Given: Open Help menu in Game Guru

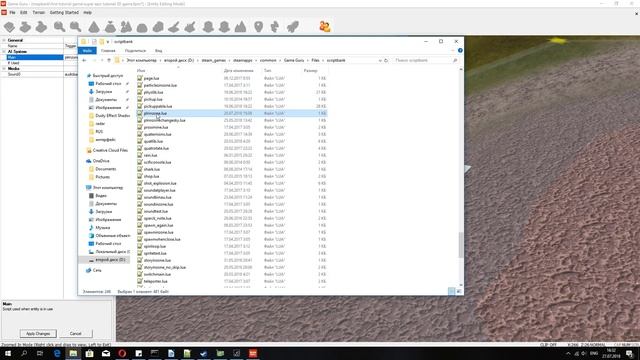Looking at the screenshot, I should click(x=87, y=13).
